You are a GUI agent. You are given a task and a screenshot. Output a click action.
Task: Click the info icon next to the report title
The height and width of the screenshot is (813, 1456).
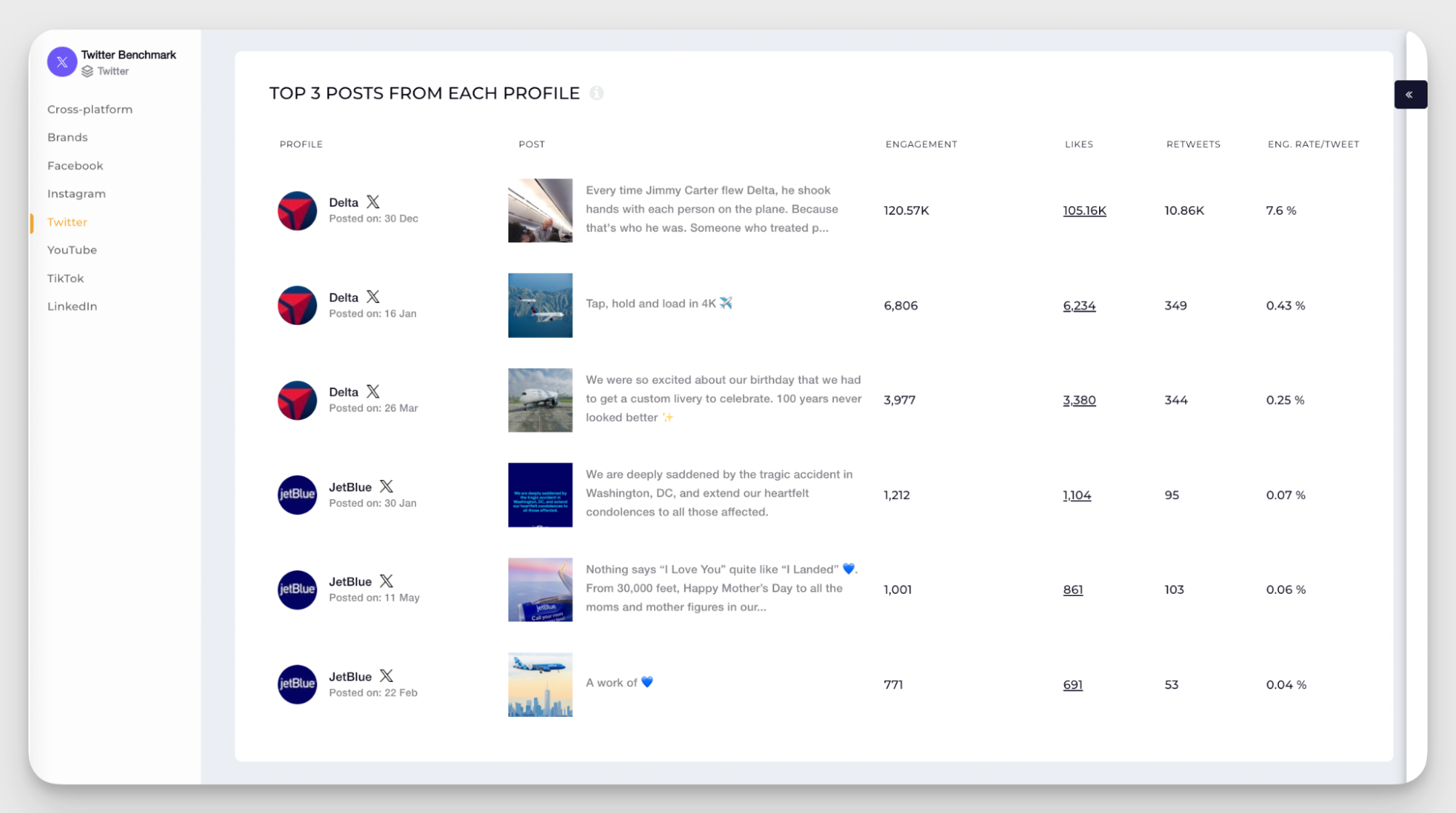pos(597,93)
